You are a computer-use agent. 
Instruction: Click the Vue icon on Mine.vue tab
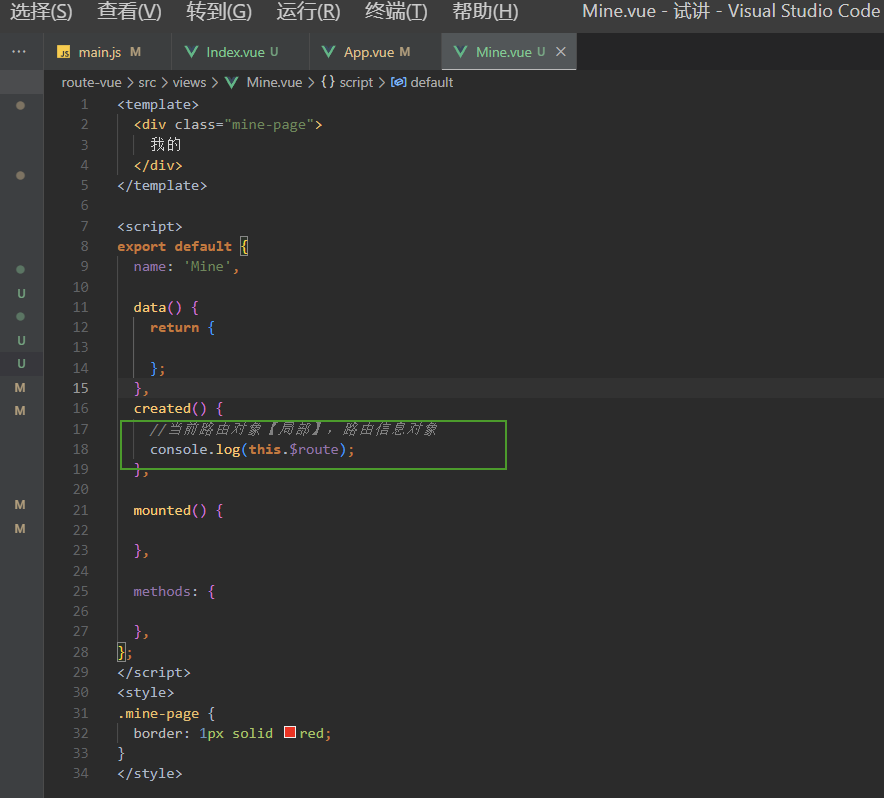click(461, 52)
